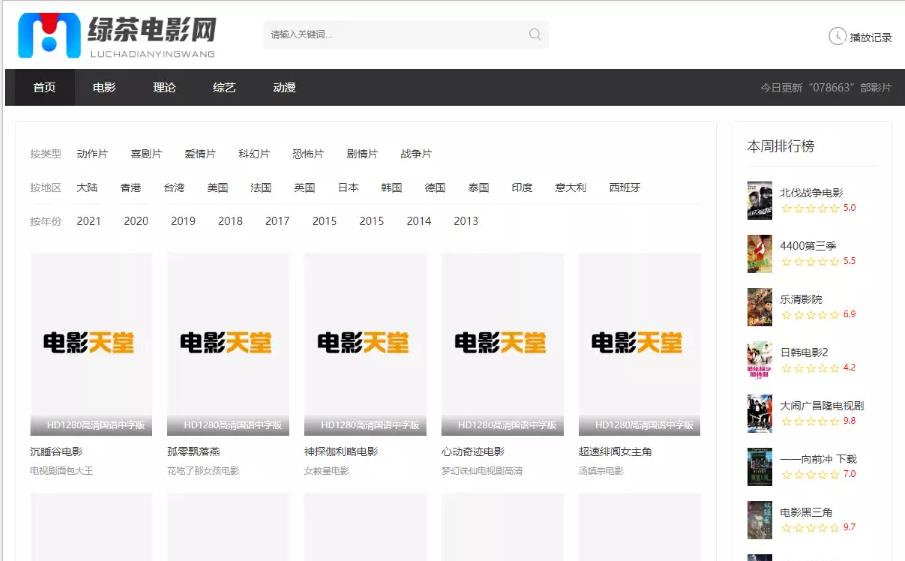
Task: Select region 日本
Action: (x=348, y=188)
